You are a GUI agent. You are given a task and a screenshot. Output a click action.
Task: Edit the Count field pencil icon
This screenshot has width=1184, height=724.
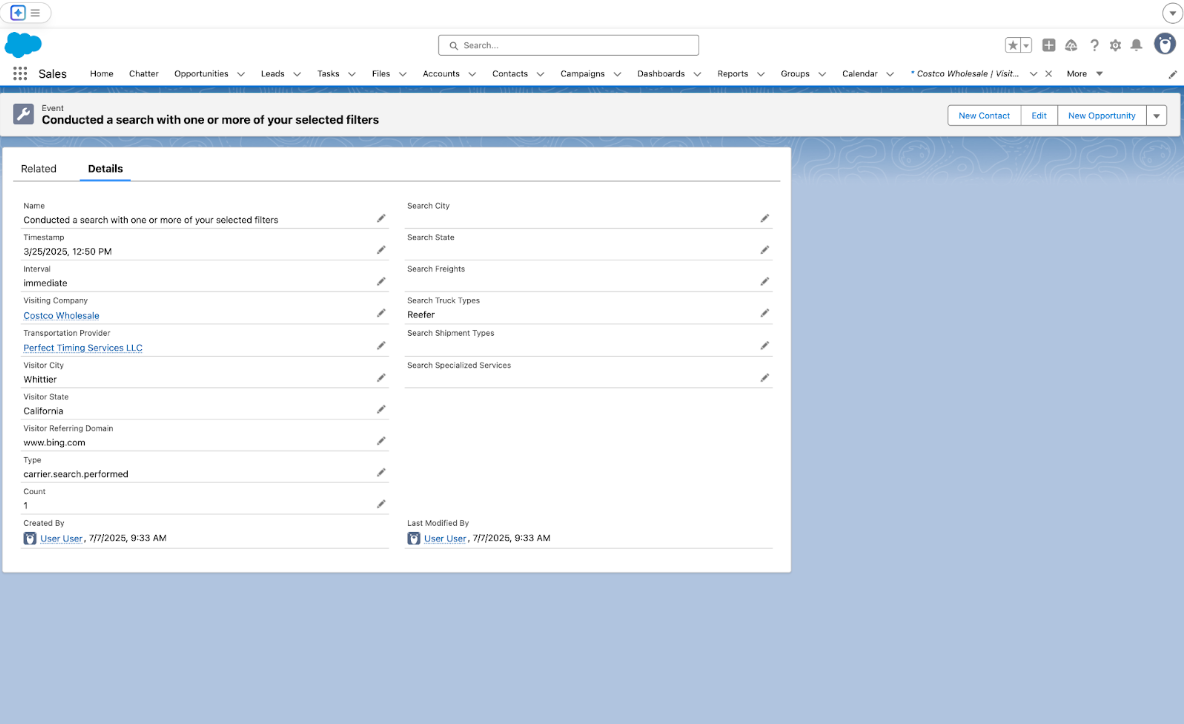381,504
